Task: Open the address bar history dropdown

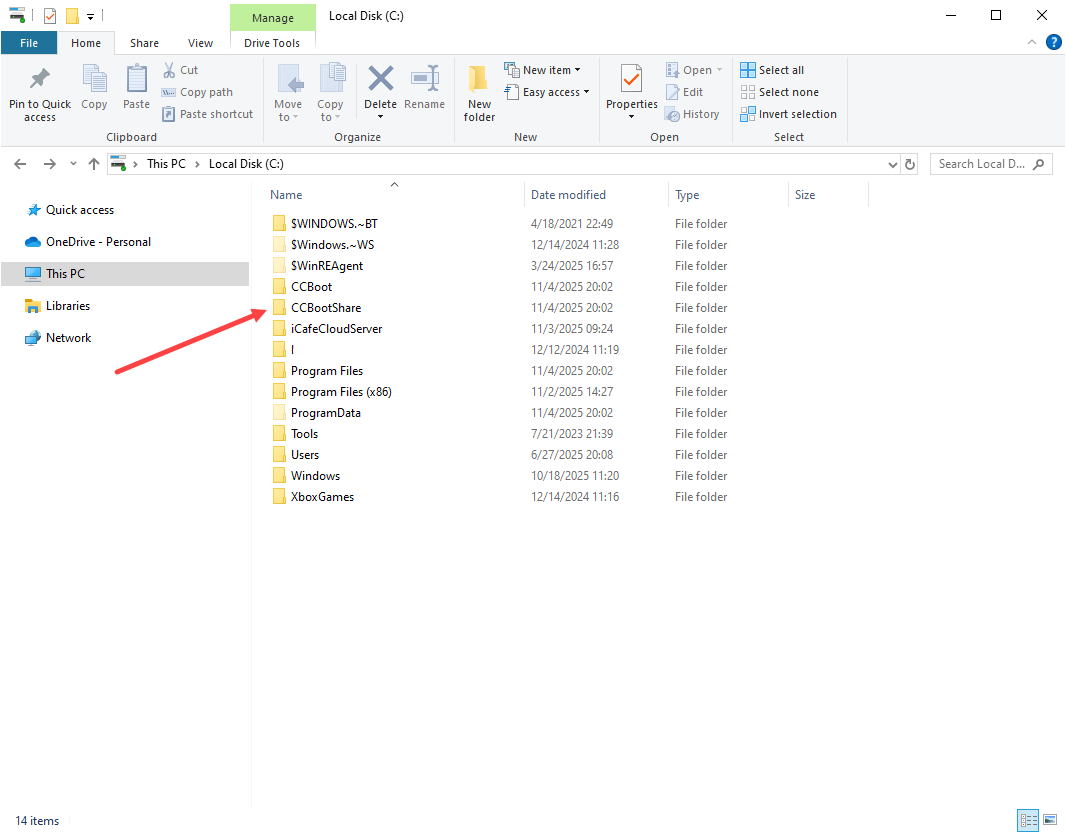Action: [x=893, y=164]
